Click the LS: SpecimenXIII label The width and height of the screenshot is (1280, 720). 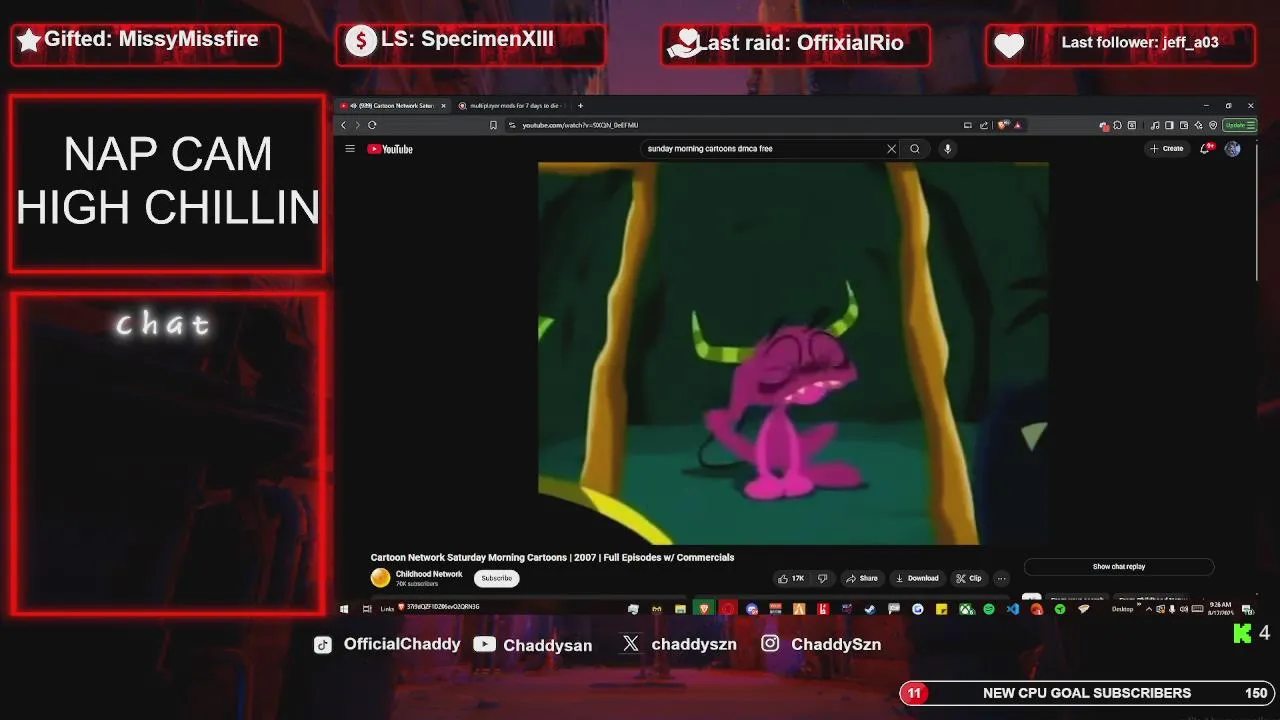pos(467,39)
